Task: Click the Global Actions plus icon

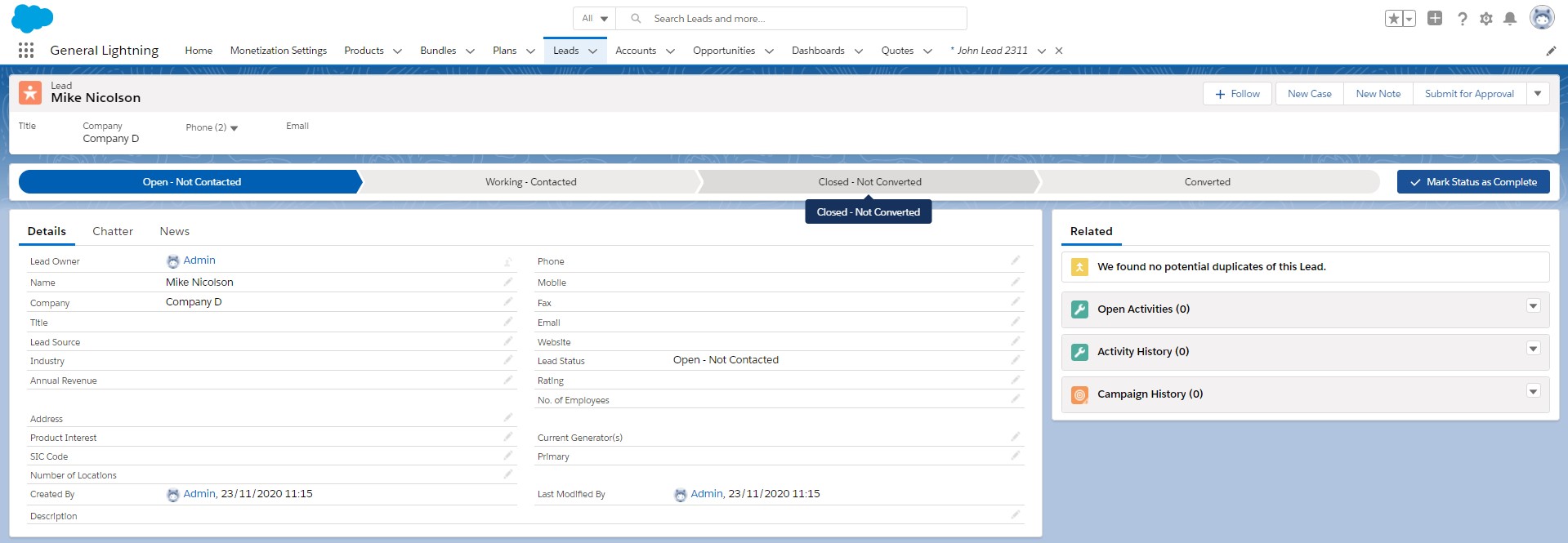Action: 1434,18
